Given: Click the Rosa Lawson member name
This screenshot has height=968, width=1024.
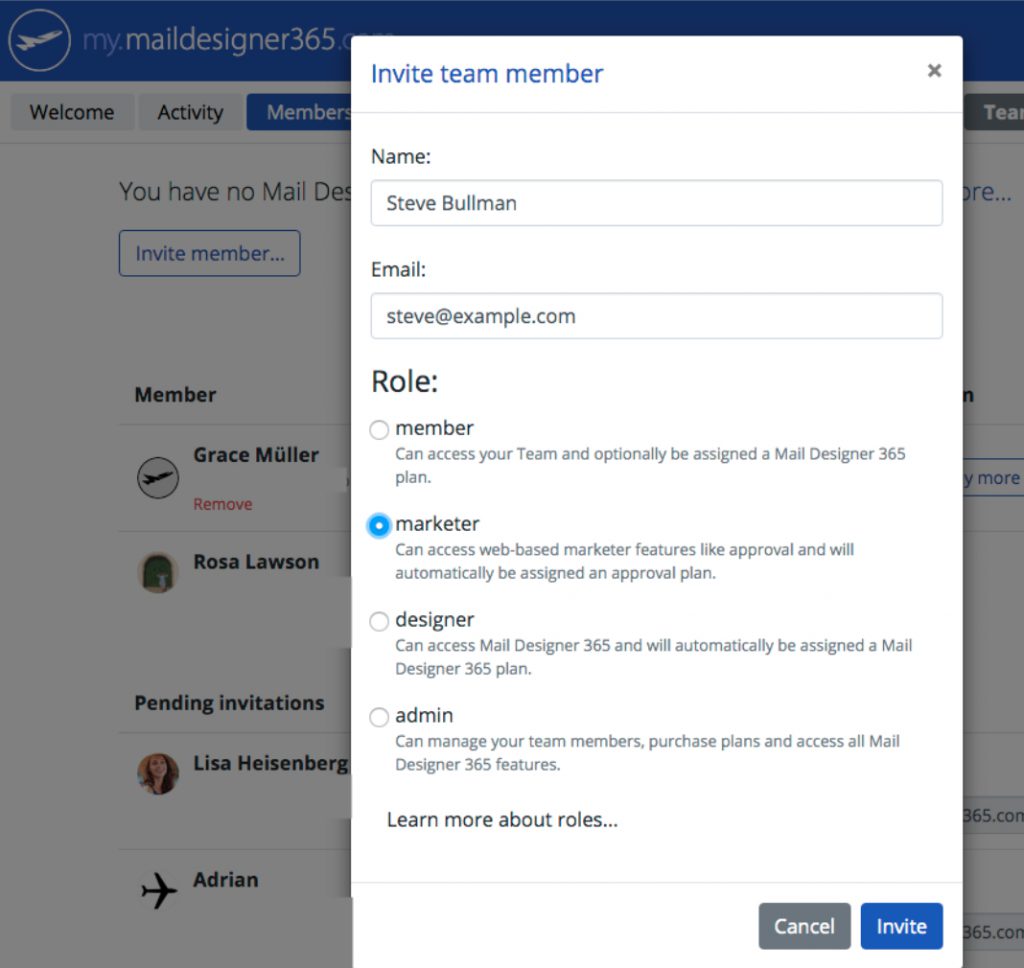Looking at the screenshot, I should tap(256, 562).
